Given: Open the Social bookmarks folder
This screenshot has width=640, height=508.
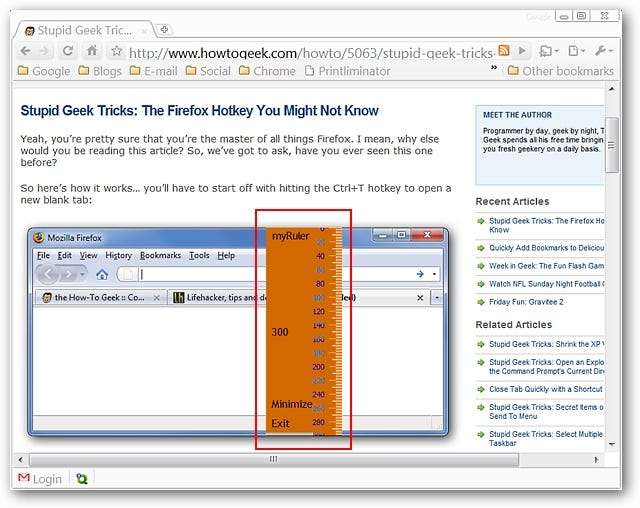Looking at the screenshot, I should 208,71.
